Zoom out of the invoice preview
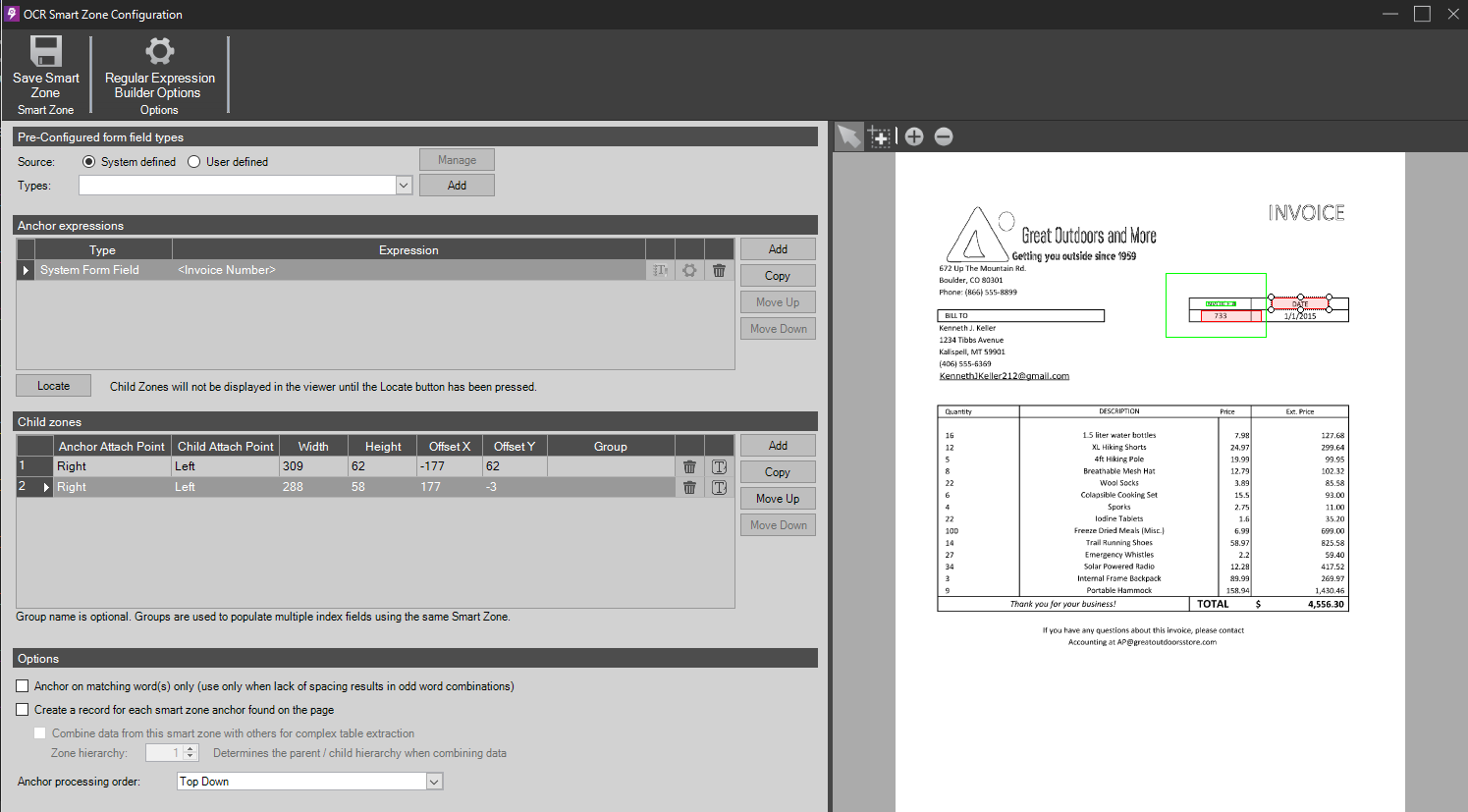 coord(944,136)
